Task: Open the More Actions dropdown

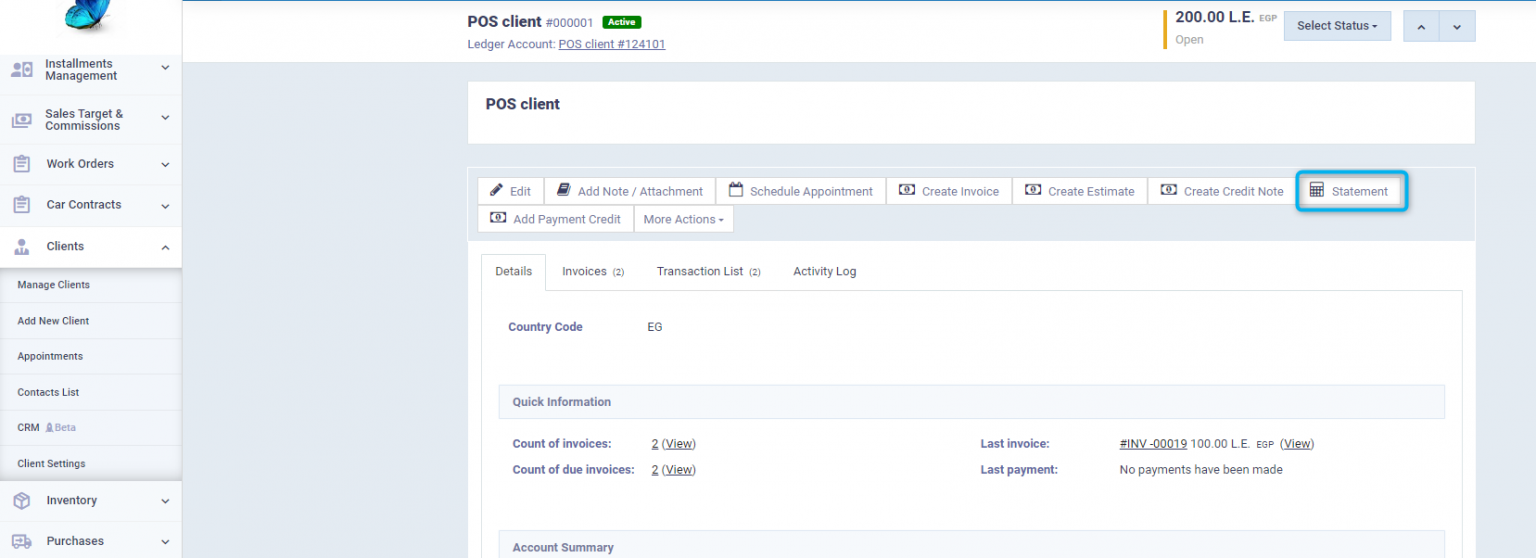Action: (684, 219)
